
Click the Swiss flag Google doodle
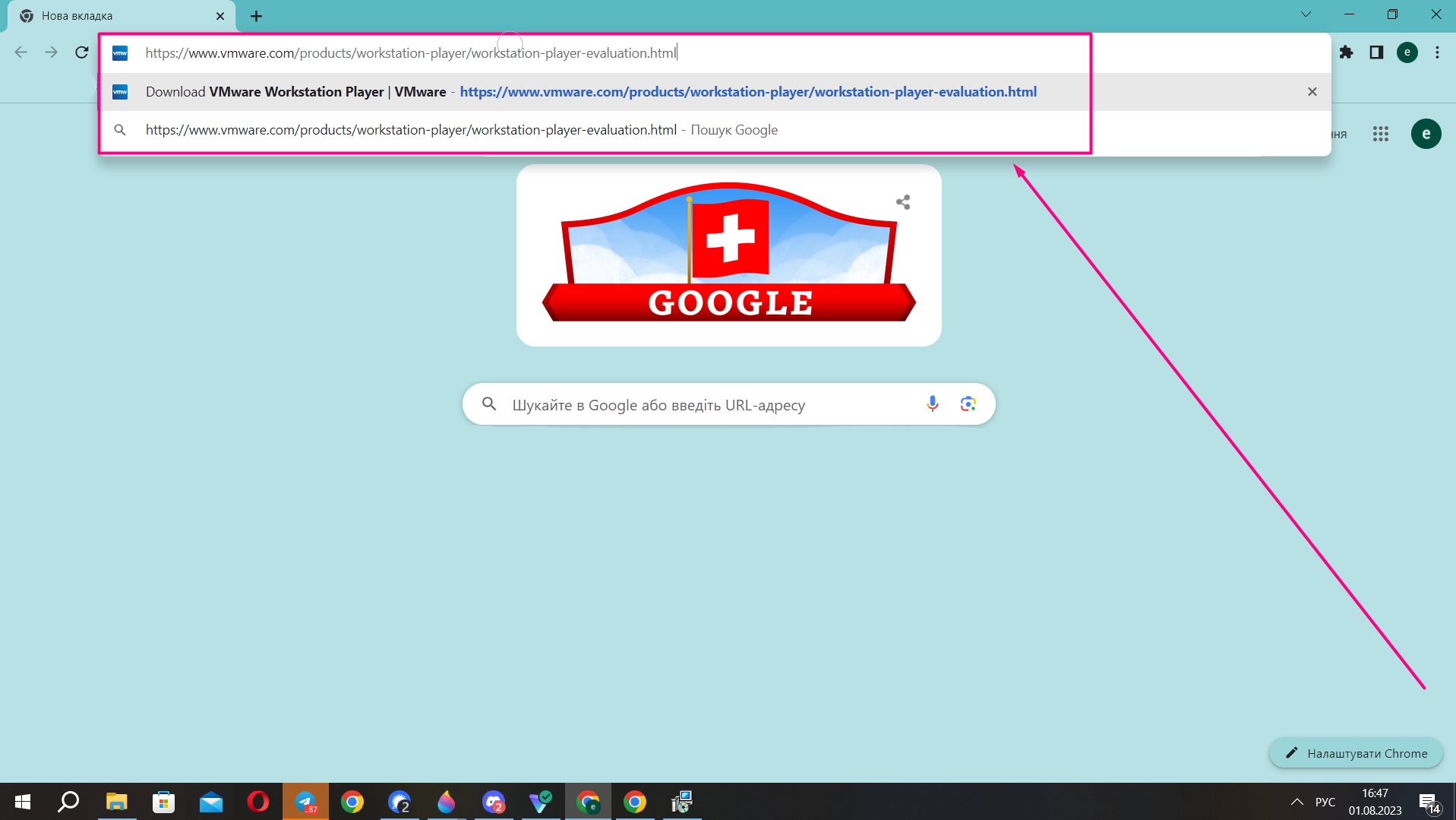pyautogui.click(x=728, y=255)
